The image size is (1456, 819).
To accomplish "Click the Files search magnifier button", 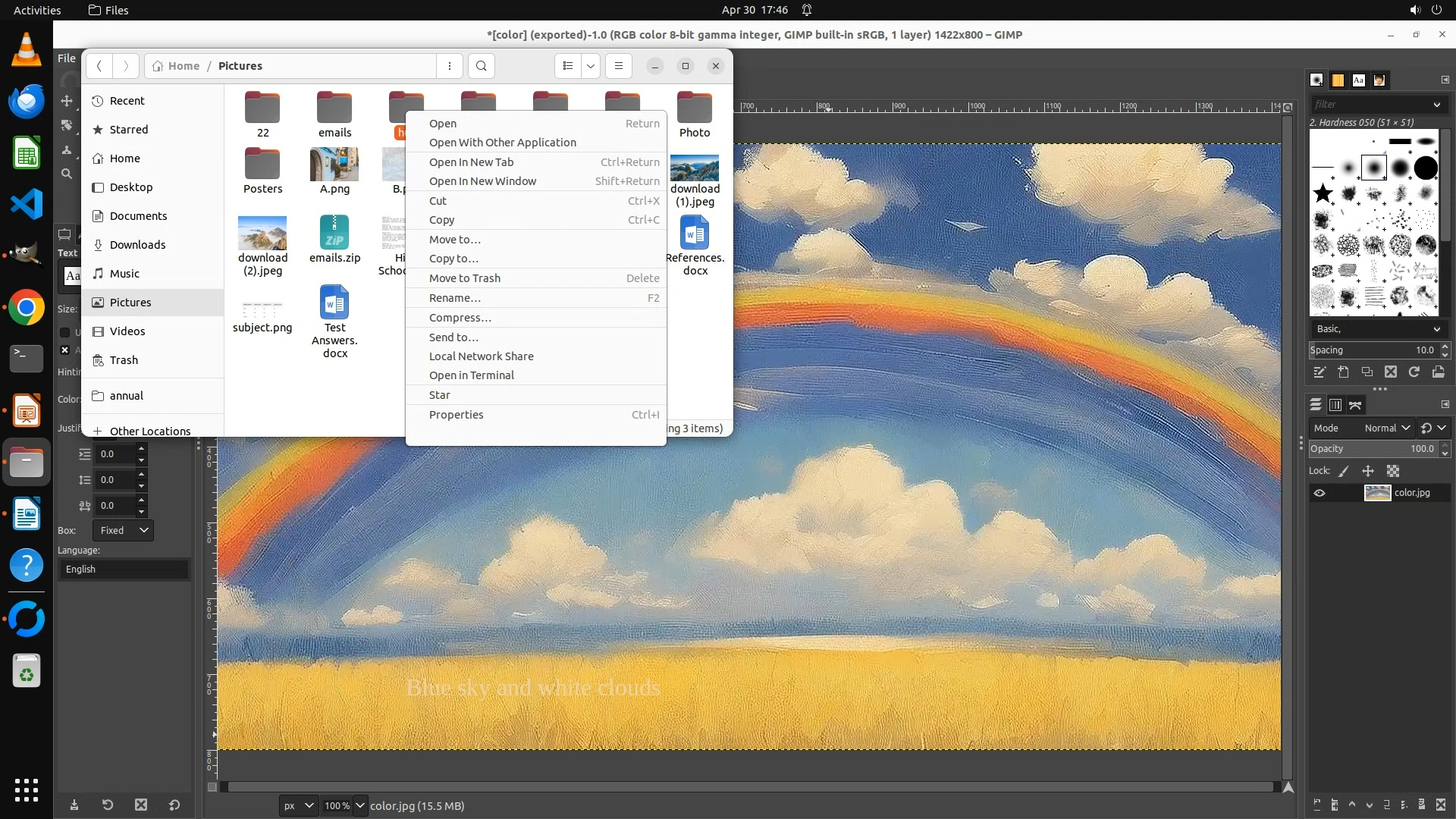I will pos(481,66).
